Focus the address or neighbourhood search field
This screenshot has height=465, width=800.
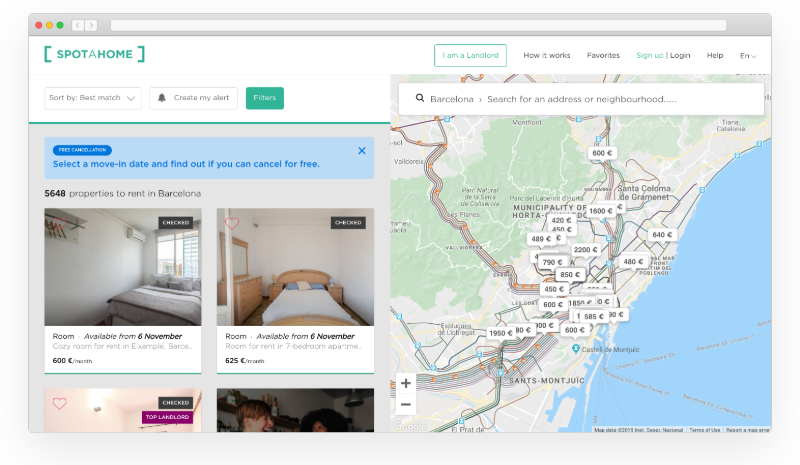(582, 99)
